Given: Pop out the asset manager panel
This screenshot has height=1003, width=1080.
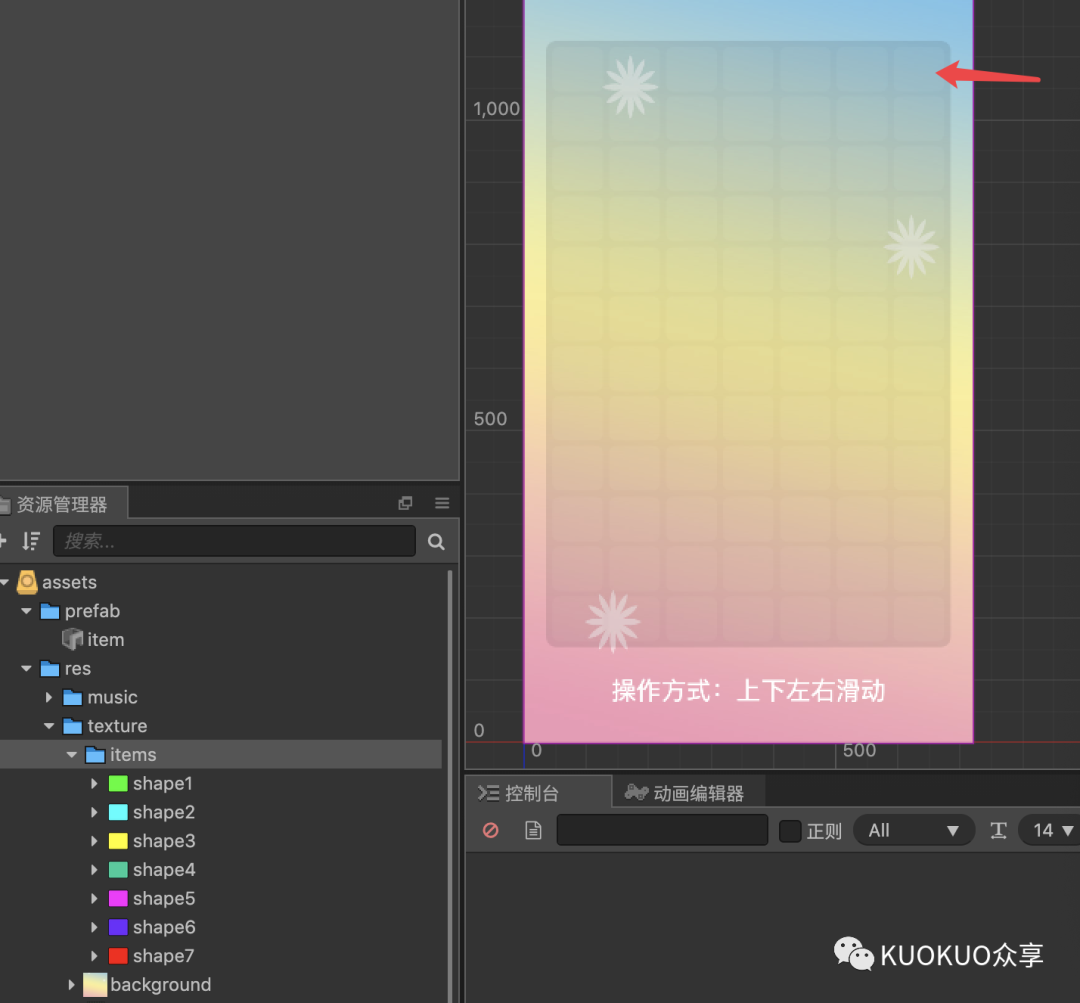Looking at the screenshot, I should [405, 503].
